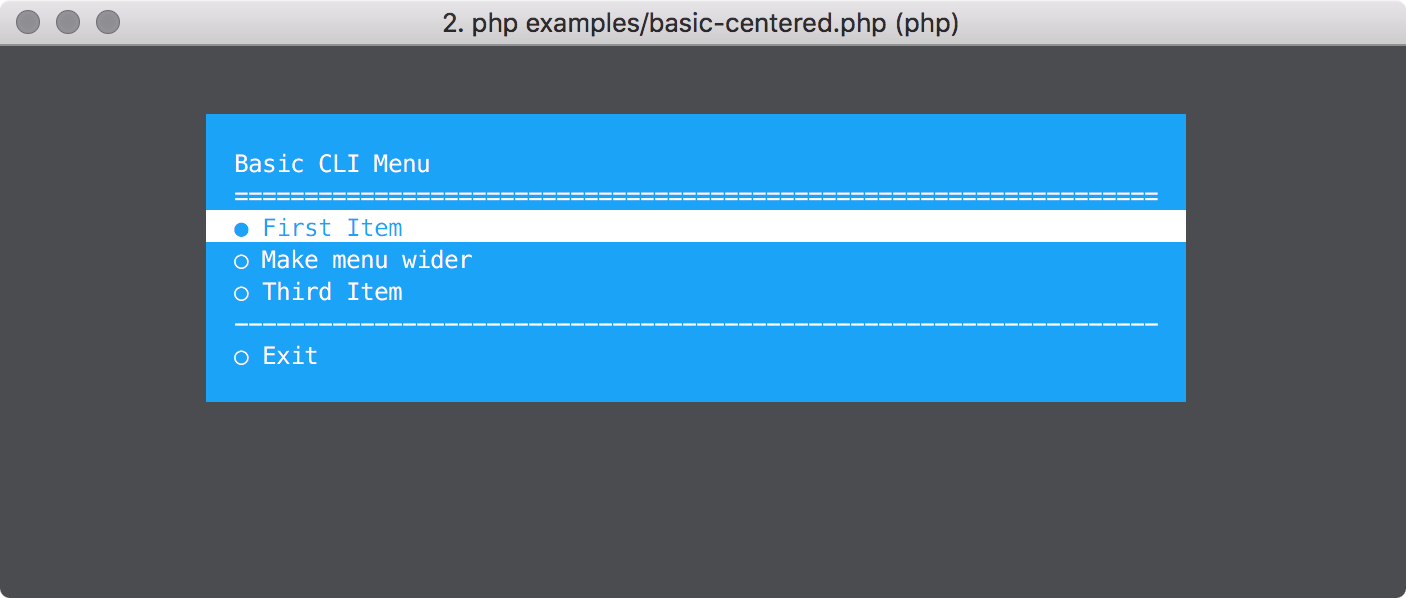Click the hollow circle beside Exit
Screen dimensions: 1406x598
coord(241,358)
